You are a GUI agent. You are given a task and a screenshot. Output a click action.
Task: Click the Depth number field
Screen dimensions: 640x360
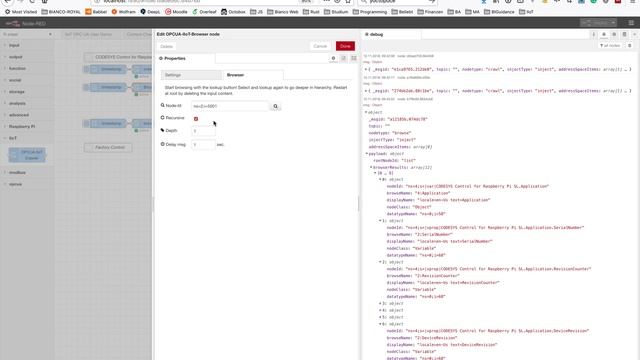(203, 131)
